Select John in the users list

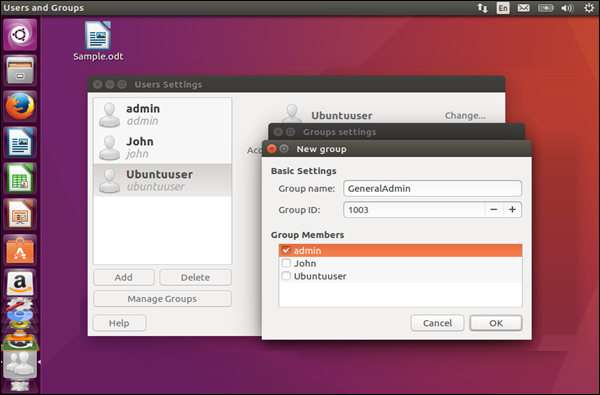(163, 147)
